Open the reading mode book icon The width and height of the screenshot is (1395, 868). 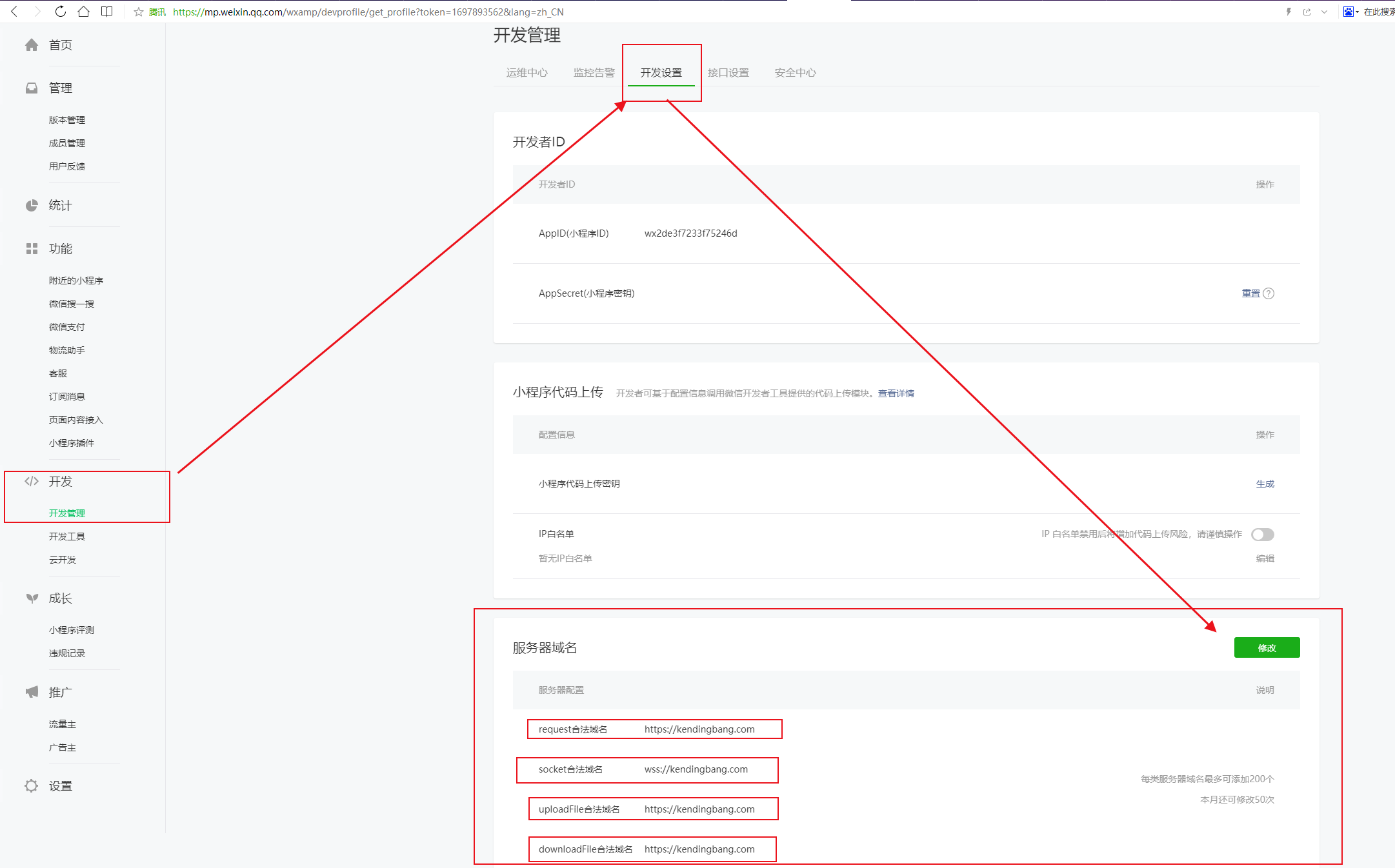pos(107,12)
